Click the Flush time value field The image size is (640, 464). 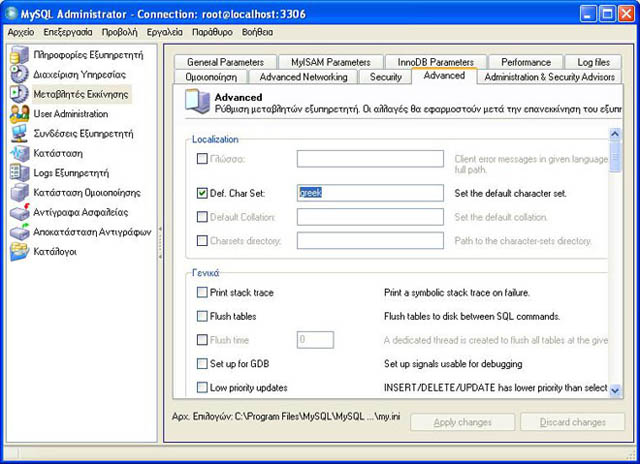click(x=315, y=340)
